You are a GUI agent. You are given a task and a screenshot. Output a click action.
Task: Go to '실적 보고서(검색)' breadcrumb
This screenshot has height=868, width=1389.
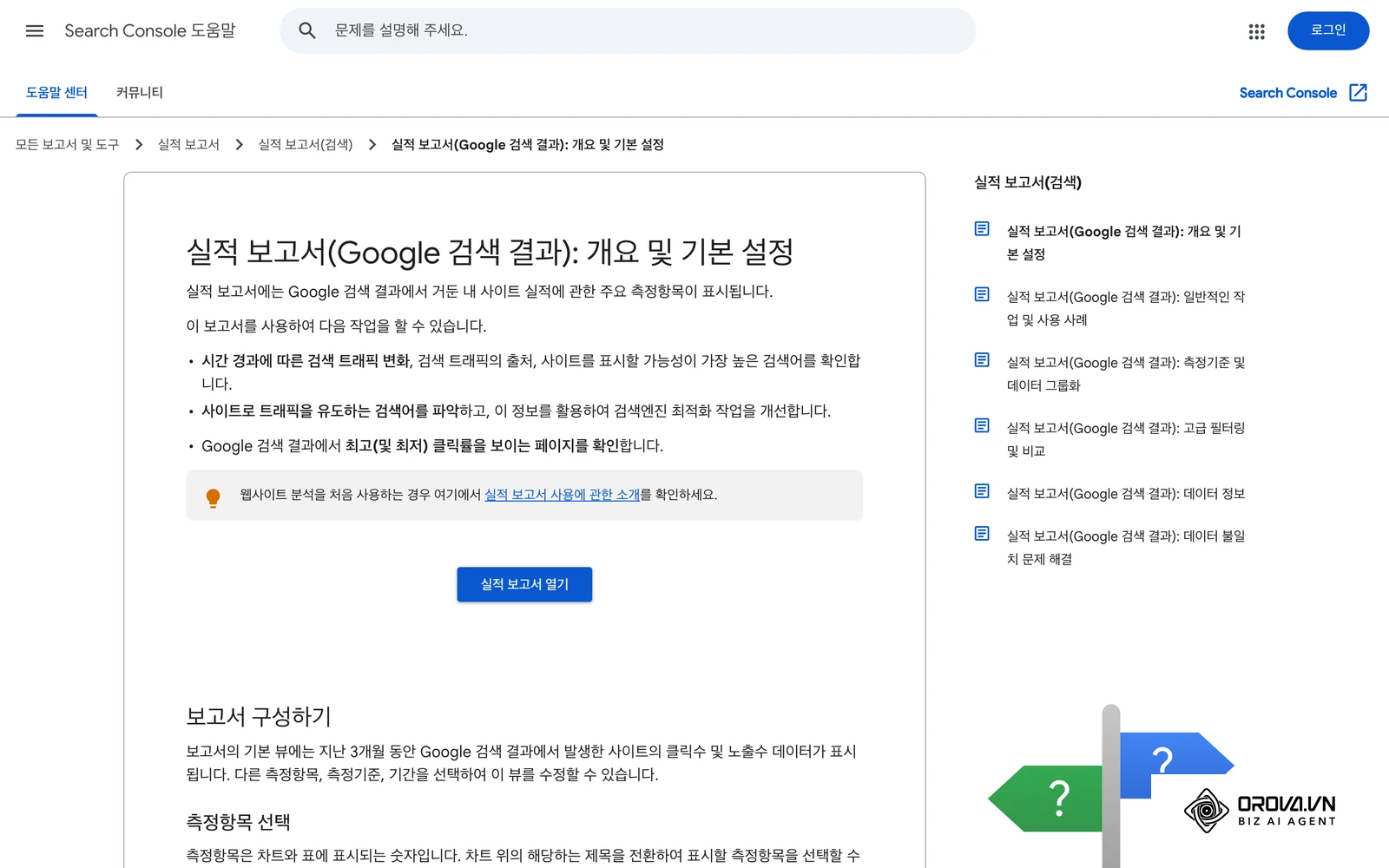click(x=306, y=145)
